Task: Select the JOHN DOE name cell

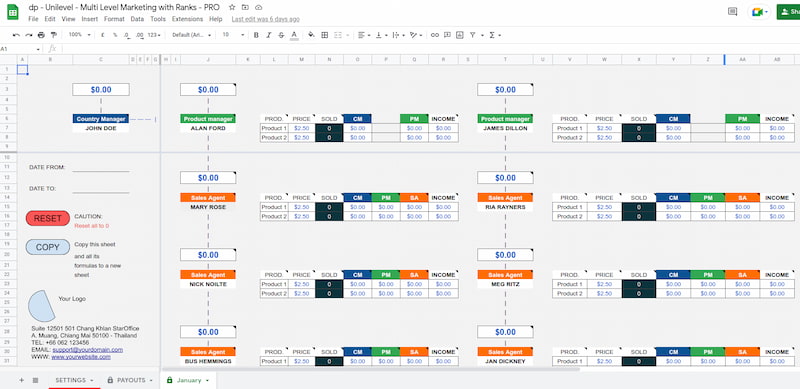Action: coord(101,128)
